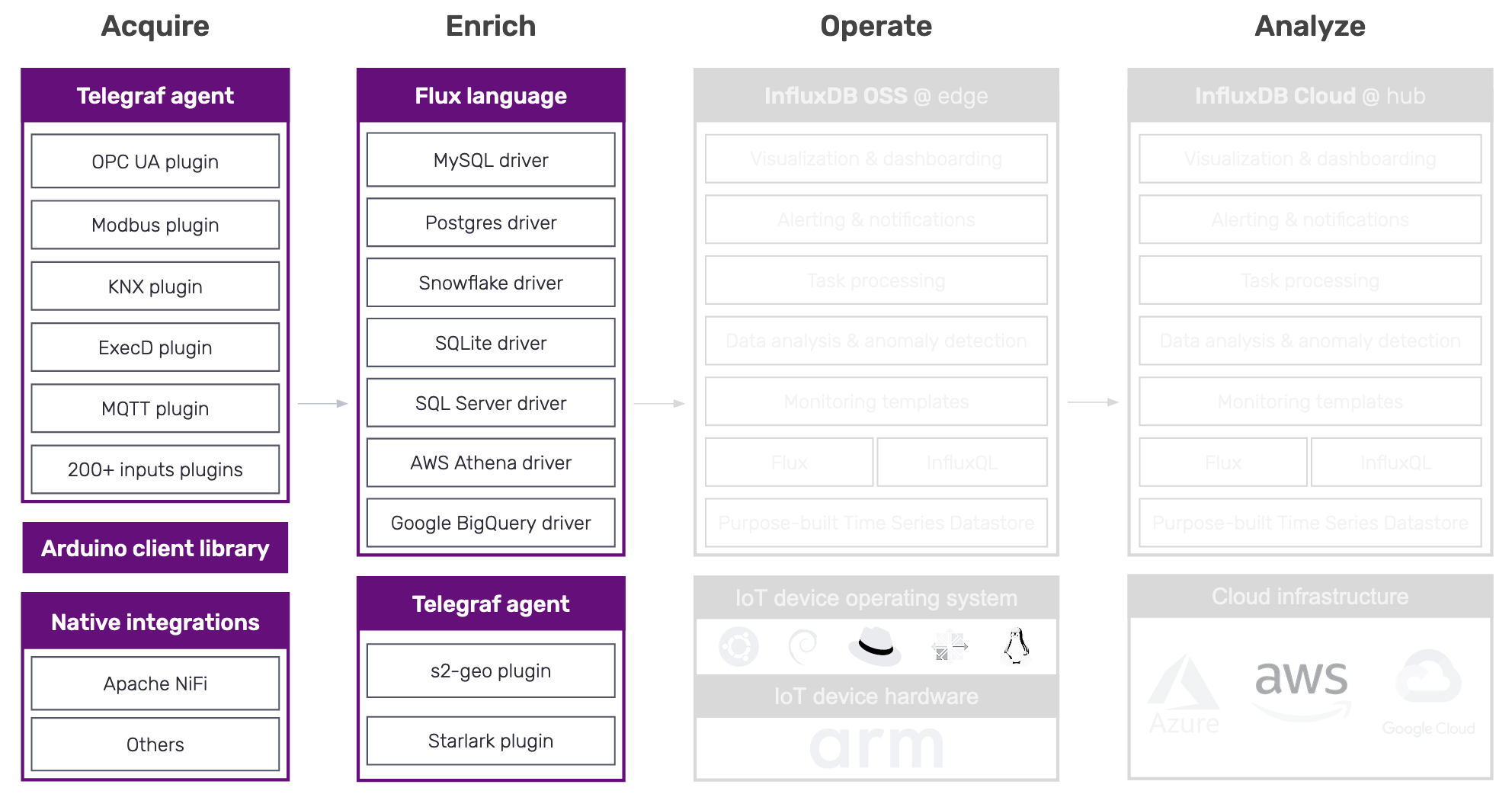
Task: Click the AWS logo
Action: click(x=1302, y=687)
